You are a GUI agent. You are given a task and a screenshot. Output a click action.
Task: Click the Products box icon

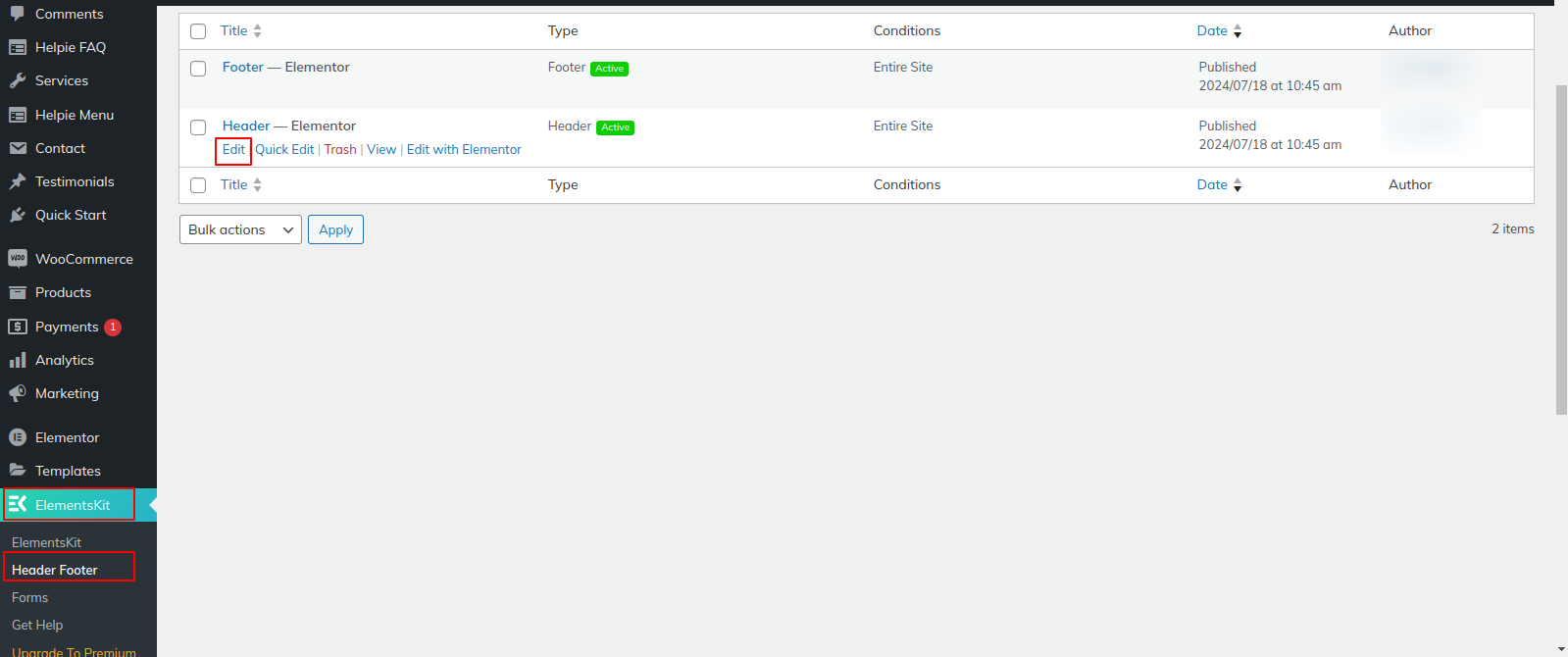[18, 292]
